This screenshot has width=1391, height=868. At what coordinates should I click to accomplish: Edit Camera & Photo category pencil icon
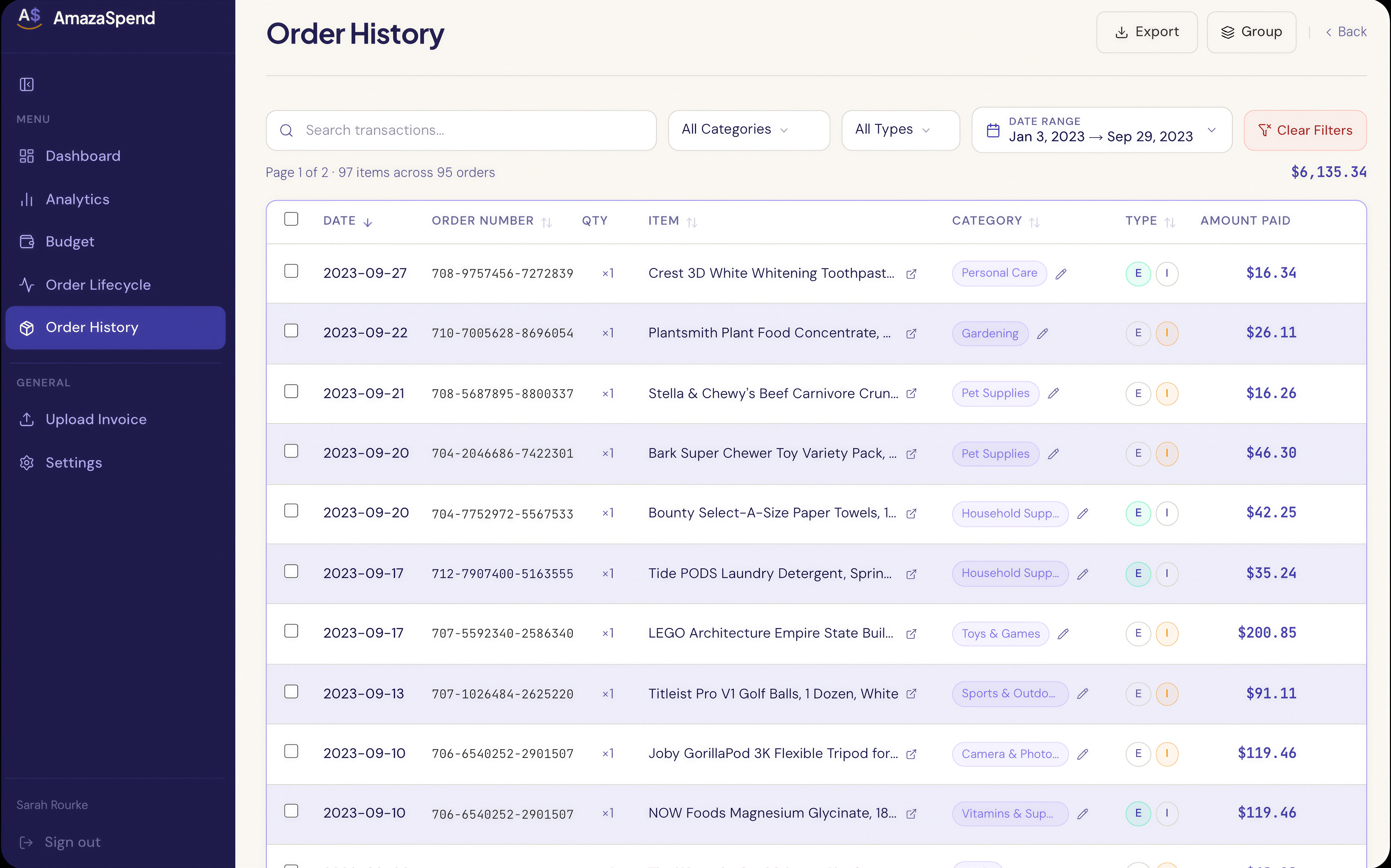[1083, 754]
